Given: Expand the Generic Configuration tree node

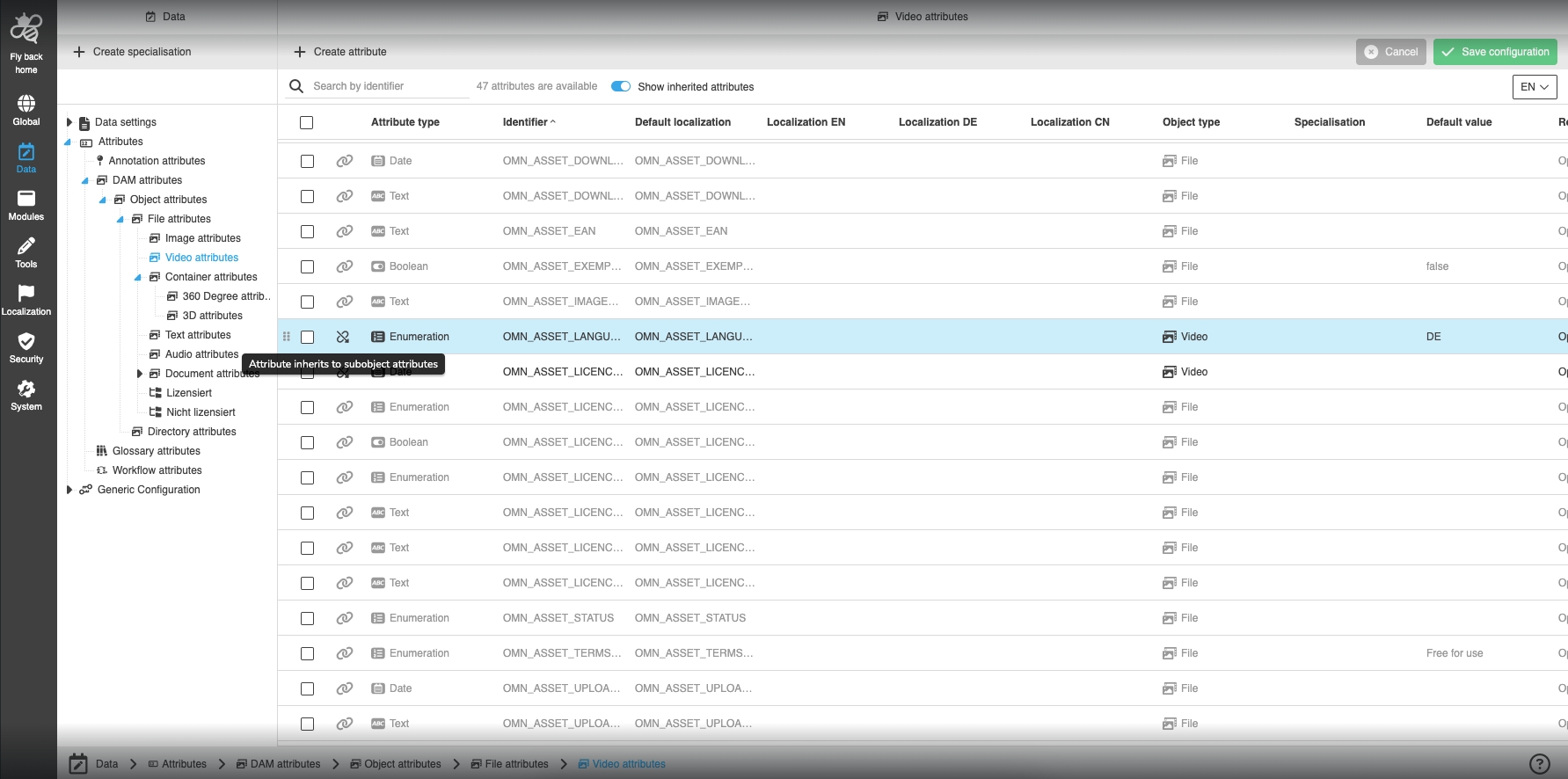Looking at the screenshot, I should [69, 490].
